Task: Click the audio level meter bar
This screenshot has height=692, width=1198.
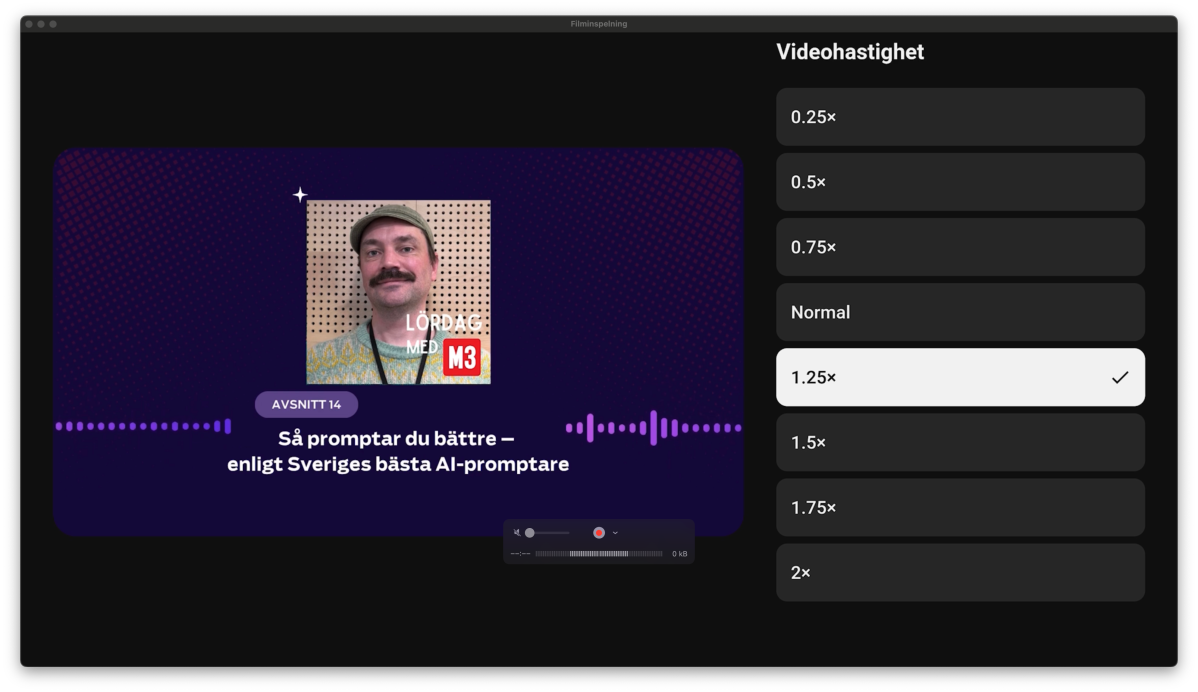Action: (x=598, y=553)
